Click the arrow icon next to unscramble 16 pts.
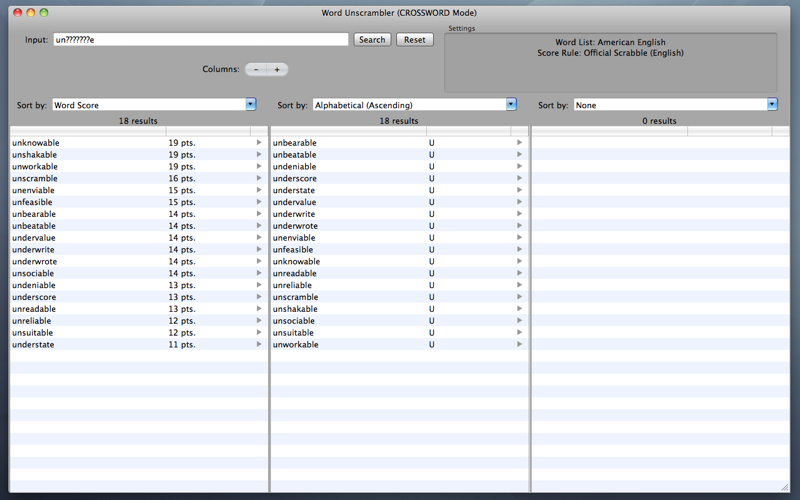 (x=259, y=178)
